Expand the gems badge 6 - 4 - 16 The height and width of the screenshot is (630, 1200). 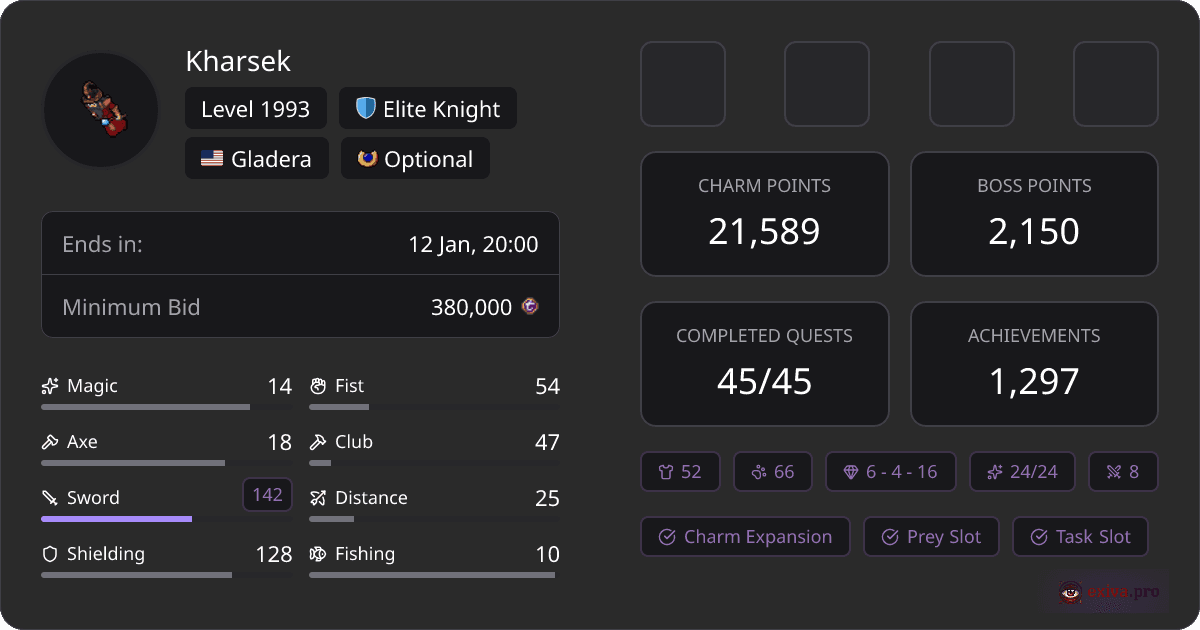pyautogui.click(x=890, y=471)
